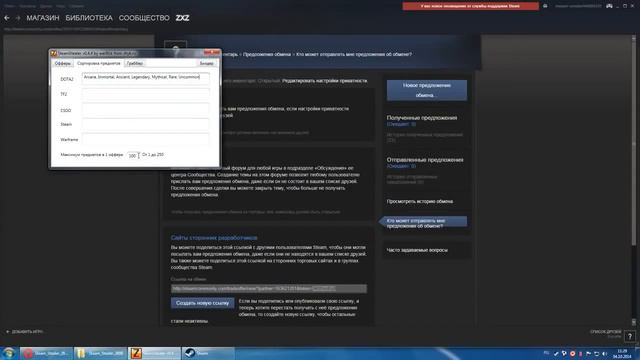Click the max items per offer number box

click(133, 155)
